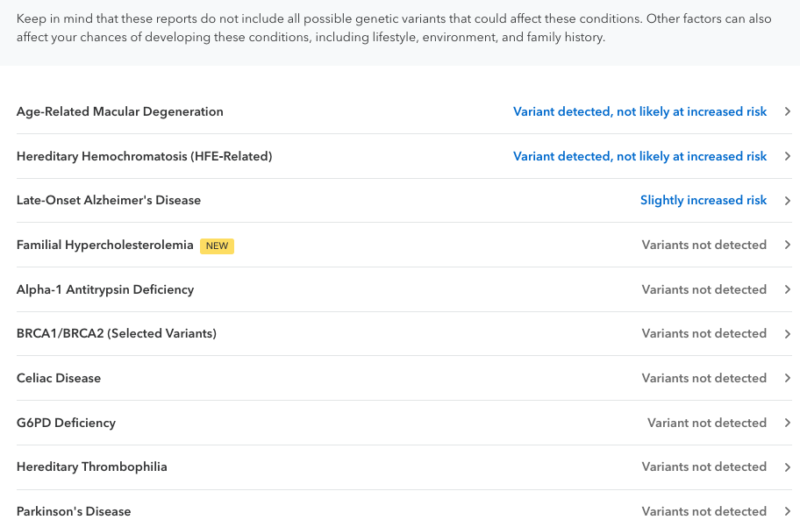This screenshot has height=527, width=800.
Task: View BRCA1/BRCA2 (Selected Variants) report
Action: coord(116,333)
